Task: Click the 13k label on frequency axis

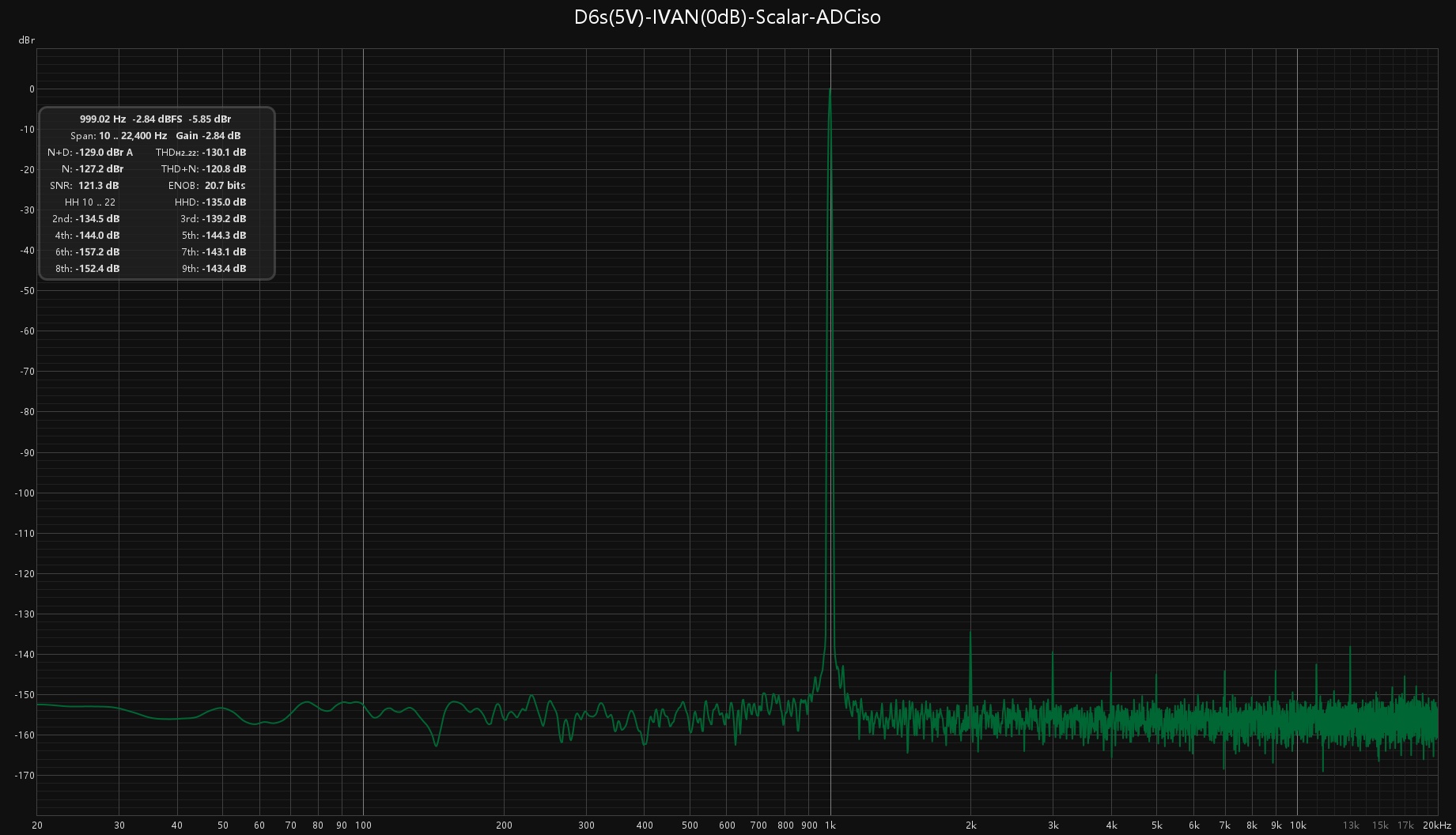Action: pos(1351,826)
